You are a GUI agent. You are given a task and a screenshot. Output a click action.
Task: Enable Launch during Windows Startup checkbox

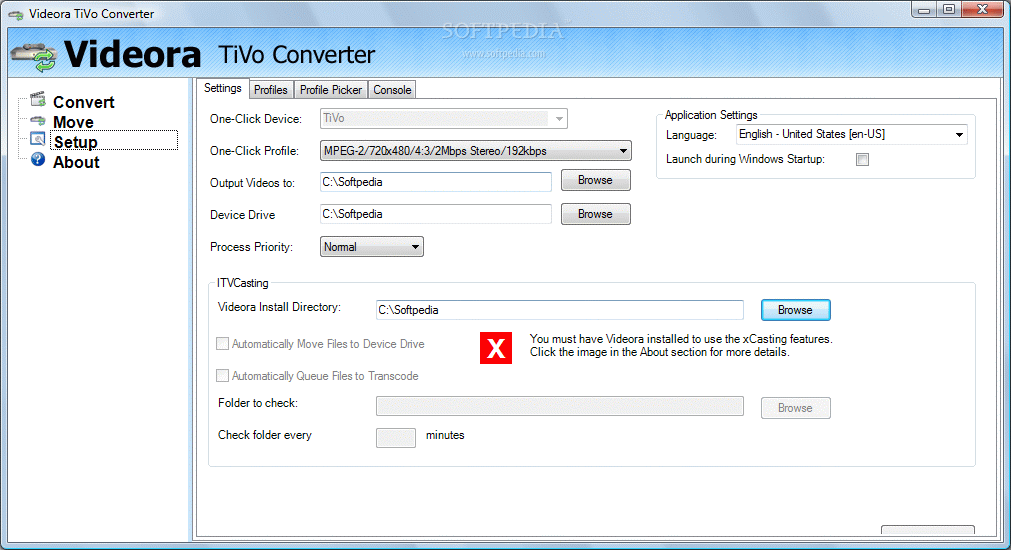862,159
